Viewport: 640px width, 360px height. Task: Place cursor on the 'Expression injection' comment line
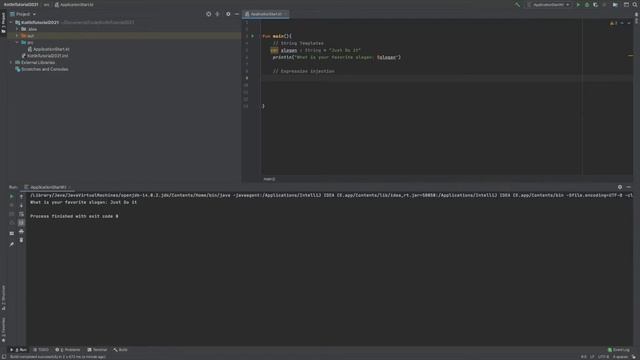pos(304,71)
